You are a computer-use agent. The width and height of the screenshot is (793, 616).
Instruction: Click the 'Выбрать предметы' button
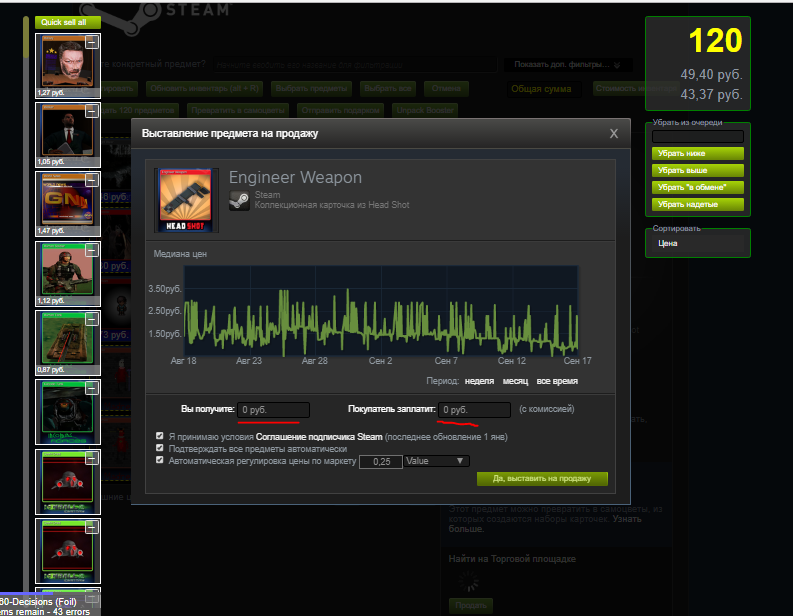point(312,89)
